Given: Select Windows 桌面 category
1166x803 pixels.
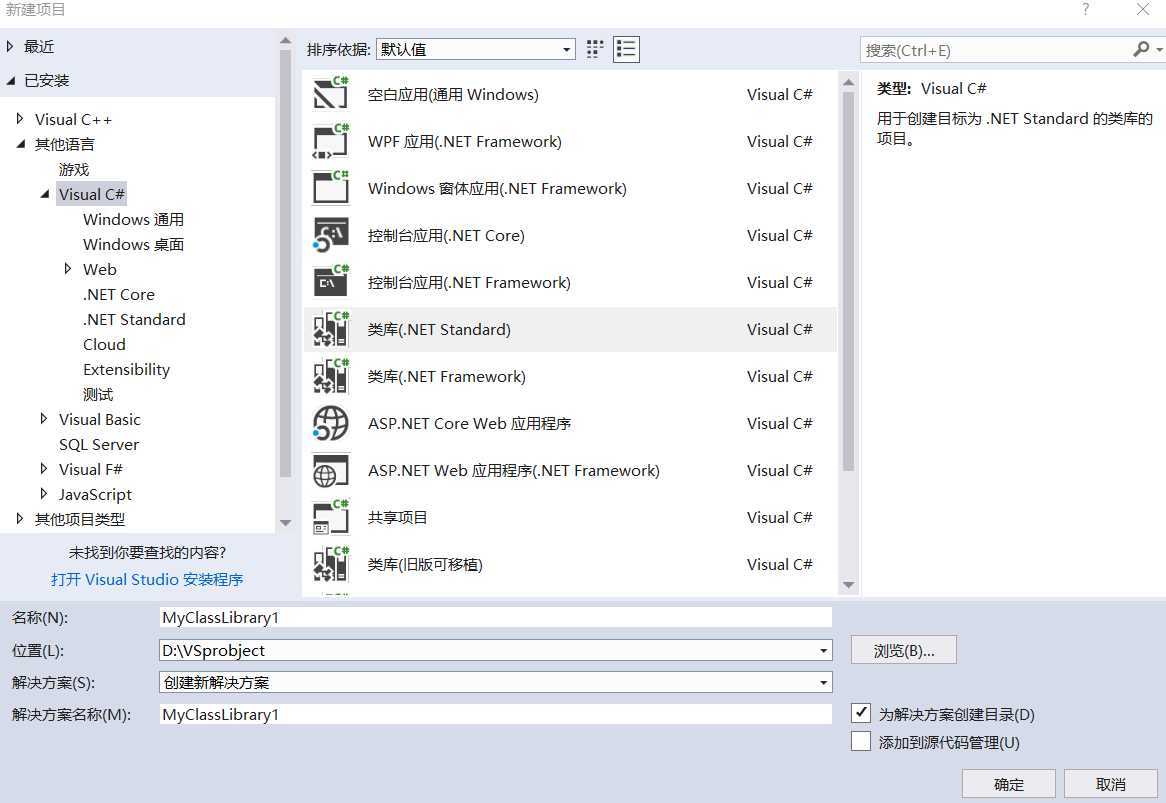Looking at the screenshot, I should point(133,245).
